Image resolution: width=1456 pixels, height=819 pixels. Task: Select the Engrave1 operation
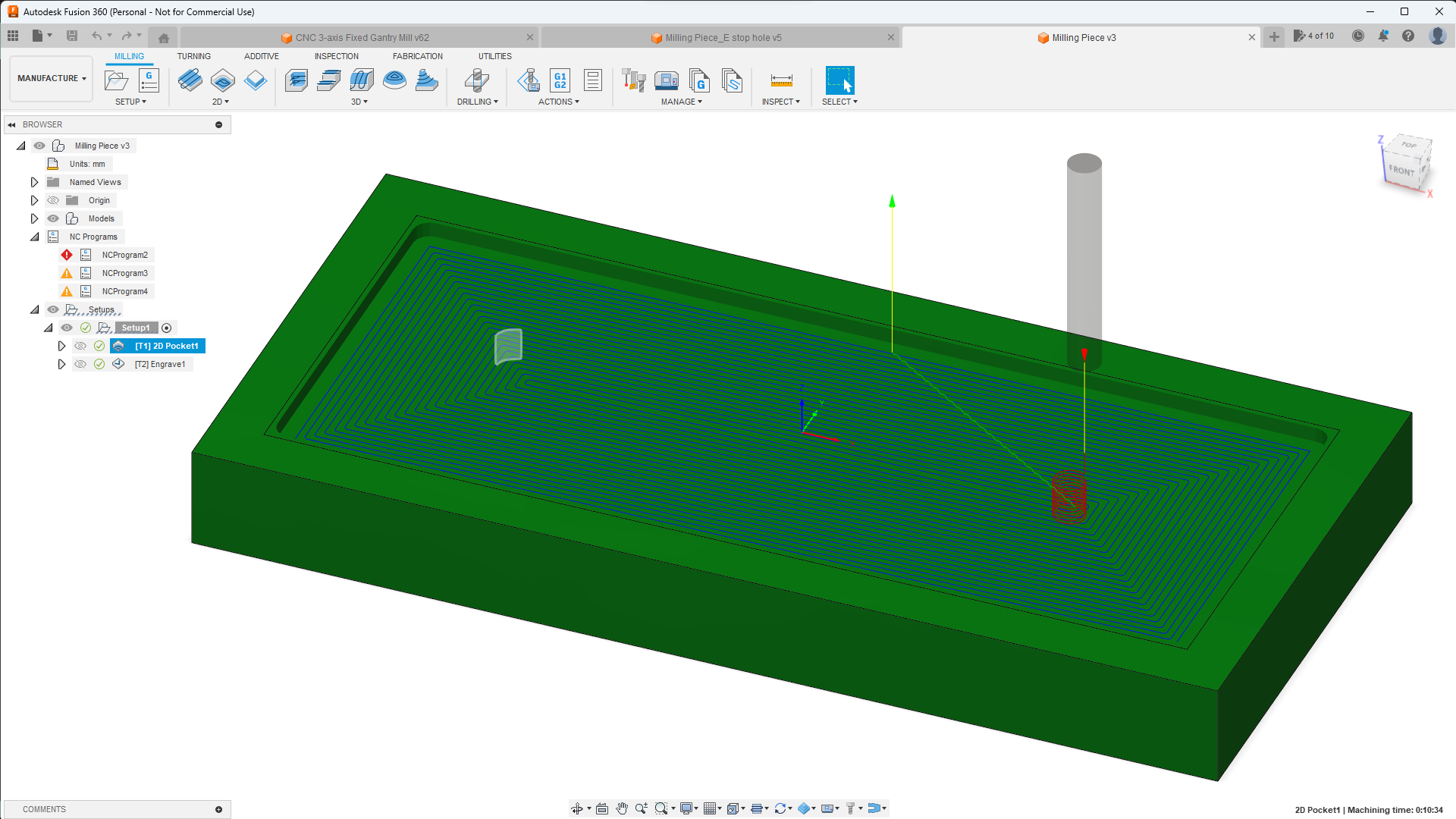(160, 364)
